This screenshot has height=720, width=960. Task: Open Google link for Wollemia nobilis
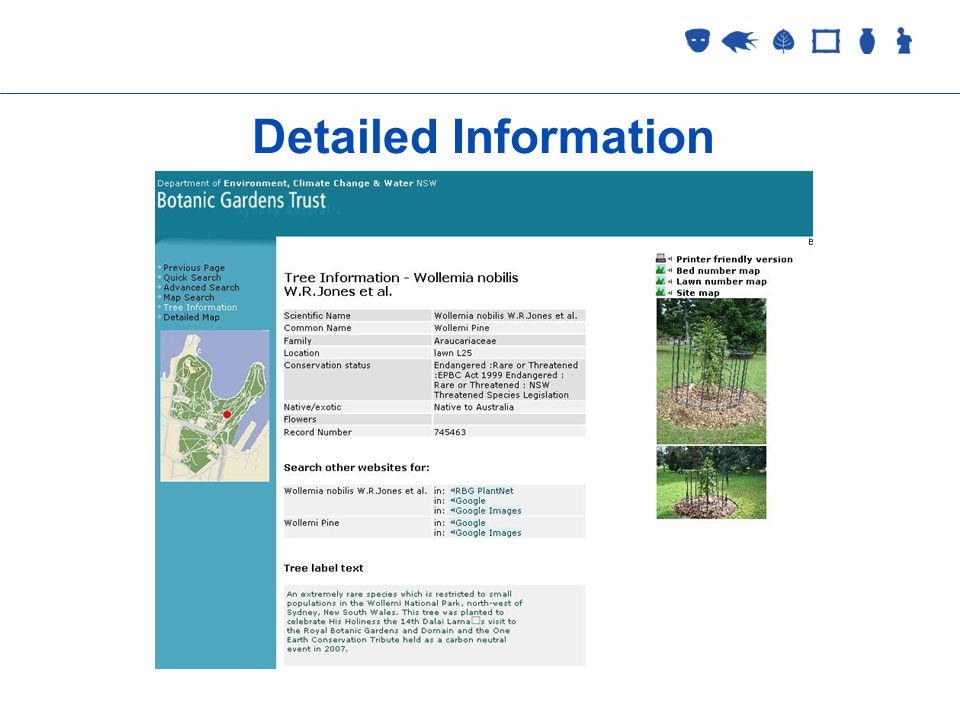(x=470, y=501)
